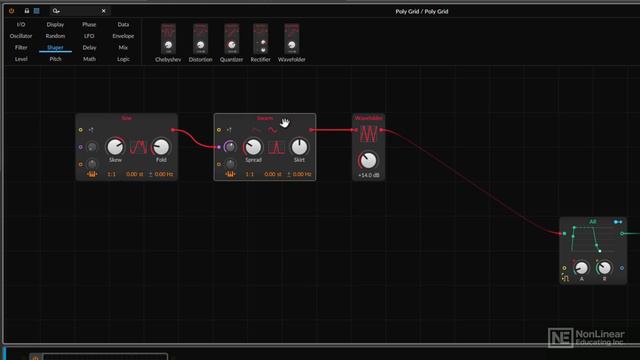640x360 pixels.
Task: Click the AR envelope R knob
Action: click(604, 268)
